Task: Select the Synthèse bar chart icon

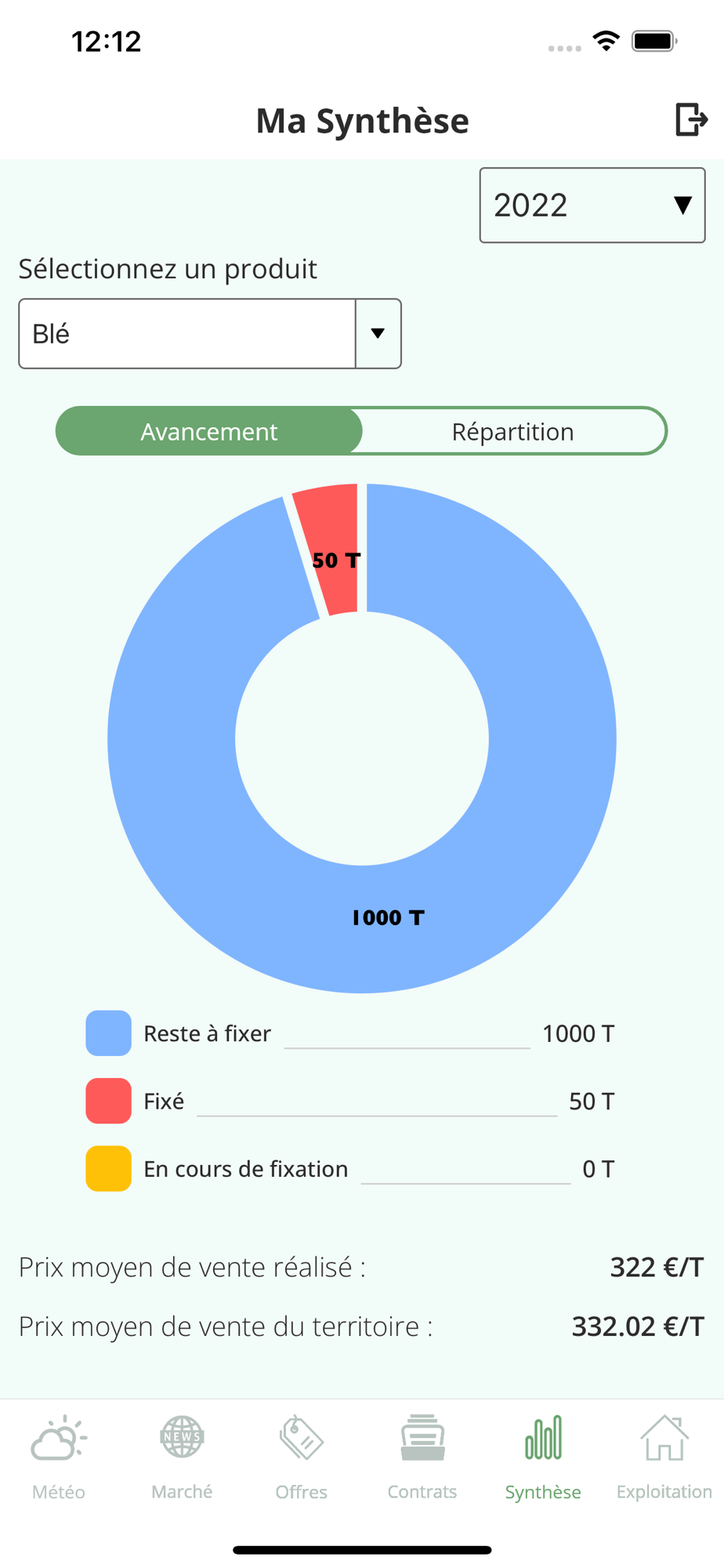Action: [x=543, y=1438]
